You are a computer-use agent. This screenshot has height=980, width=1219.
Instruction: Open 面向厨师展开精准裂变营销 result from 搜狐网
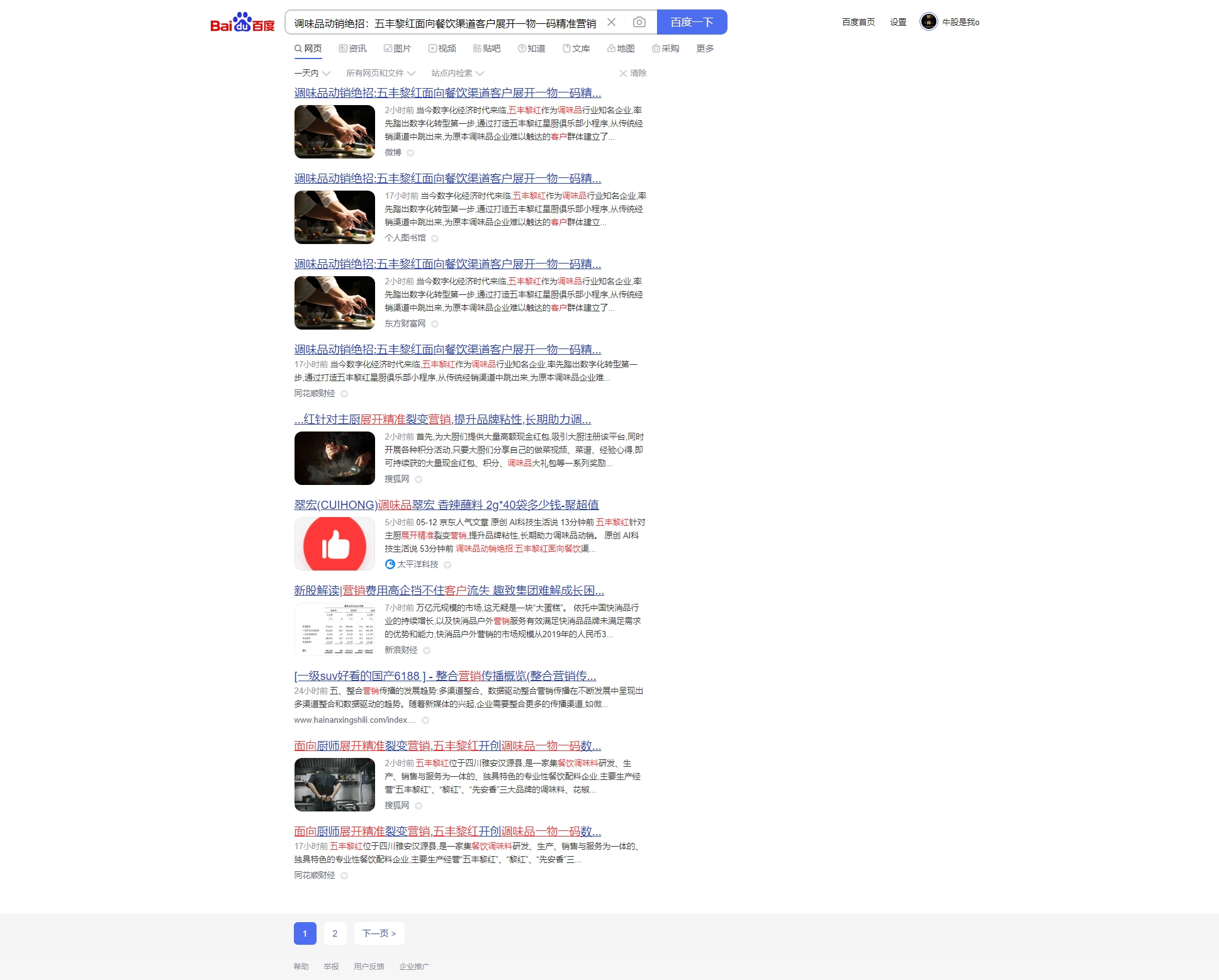(x=447, y=746)
